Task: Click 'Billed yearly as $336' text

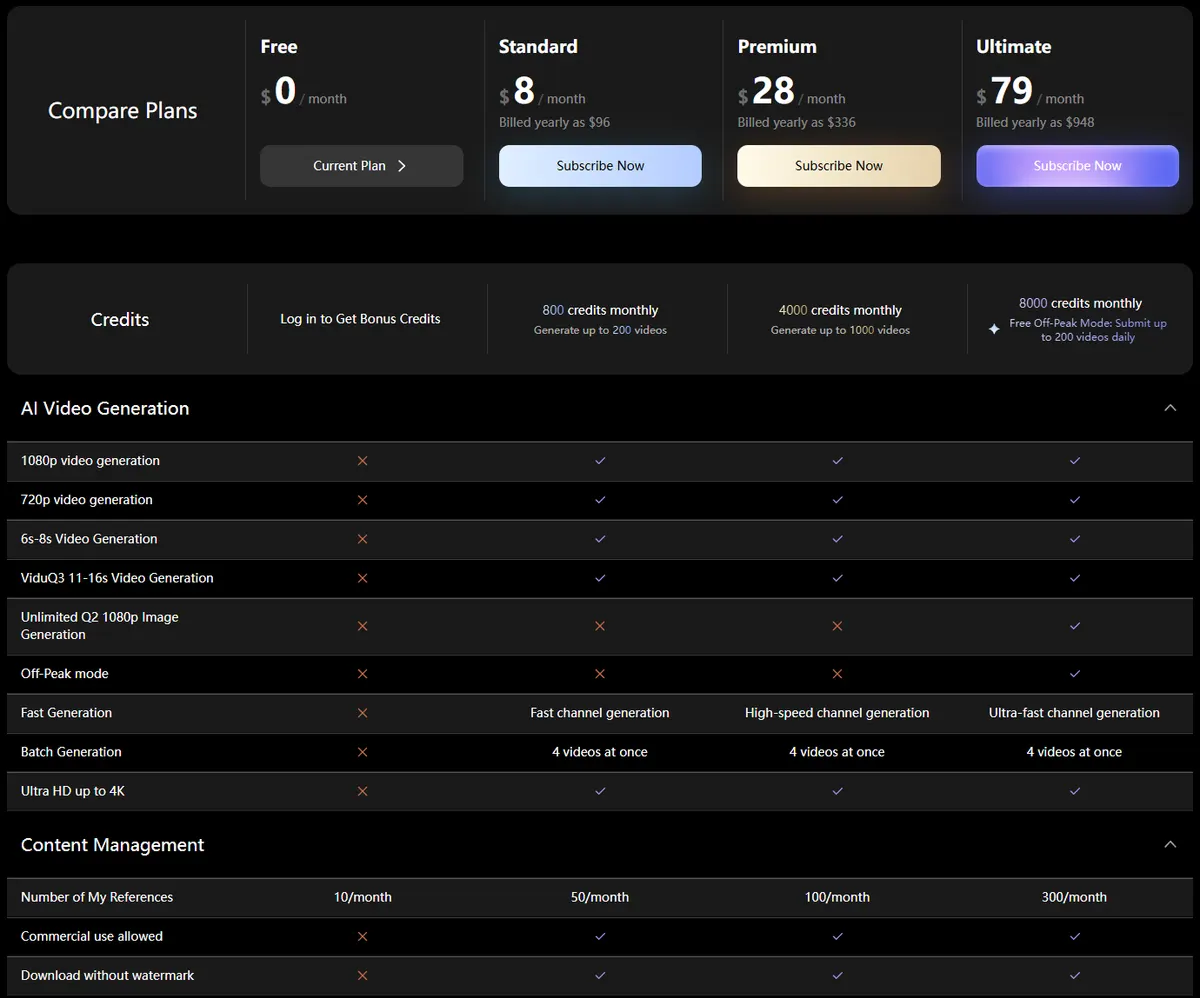Action: pyautogui.click(x=797, y=122)
